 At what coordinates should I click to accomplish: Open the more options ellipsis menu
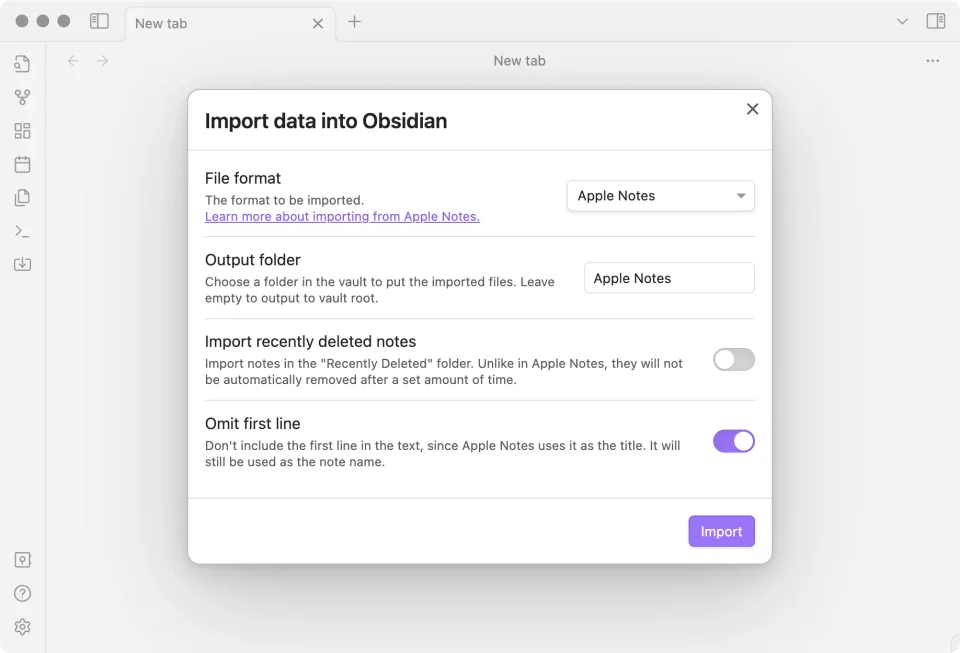click(x=932, y=61)
